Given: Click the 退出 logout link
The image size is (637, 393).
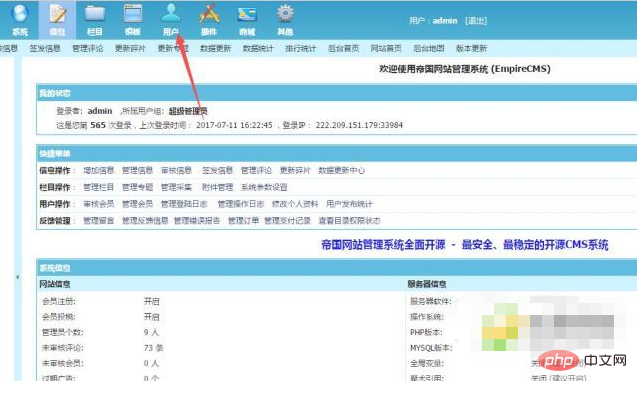Looking at the screenshot, I should point(476,21).
